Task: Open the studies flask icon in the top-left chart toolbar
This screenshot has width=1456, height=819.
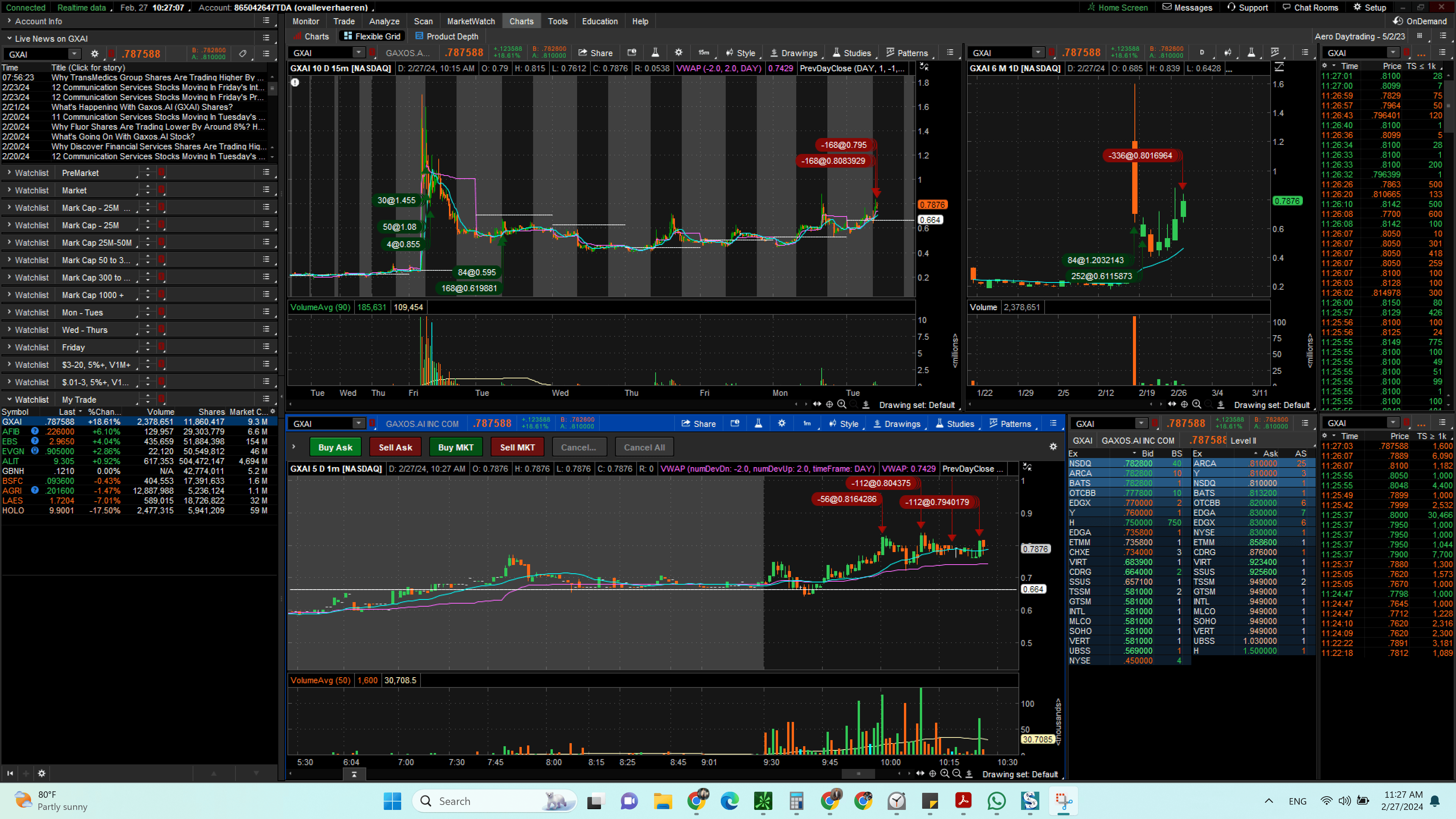Action: point(655,53)
